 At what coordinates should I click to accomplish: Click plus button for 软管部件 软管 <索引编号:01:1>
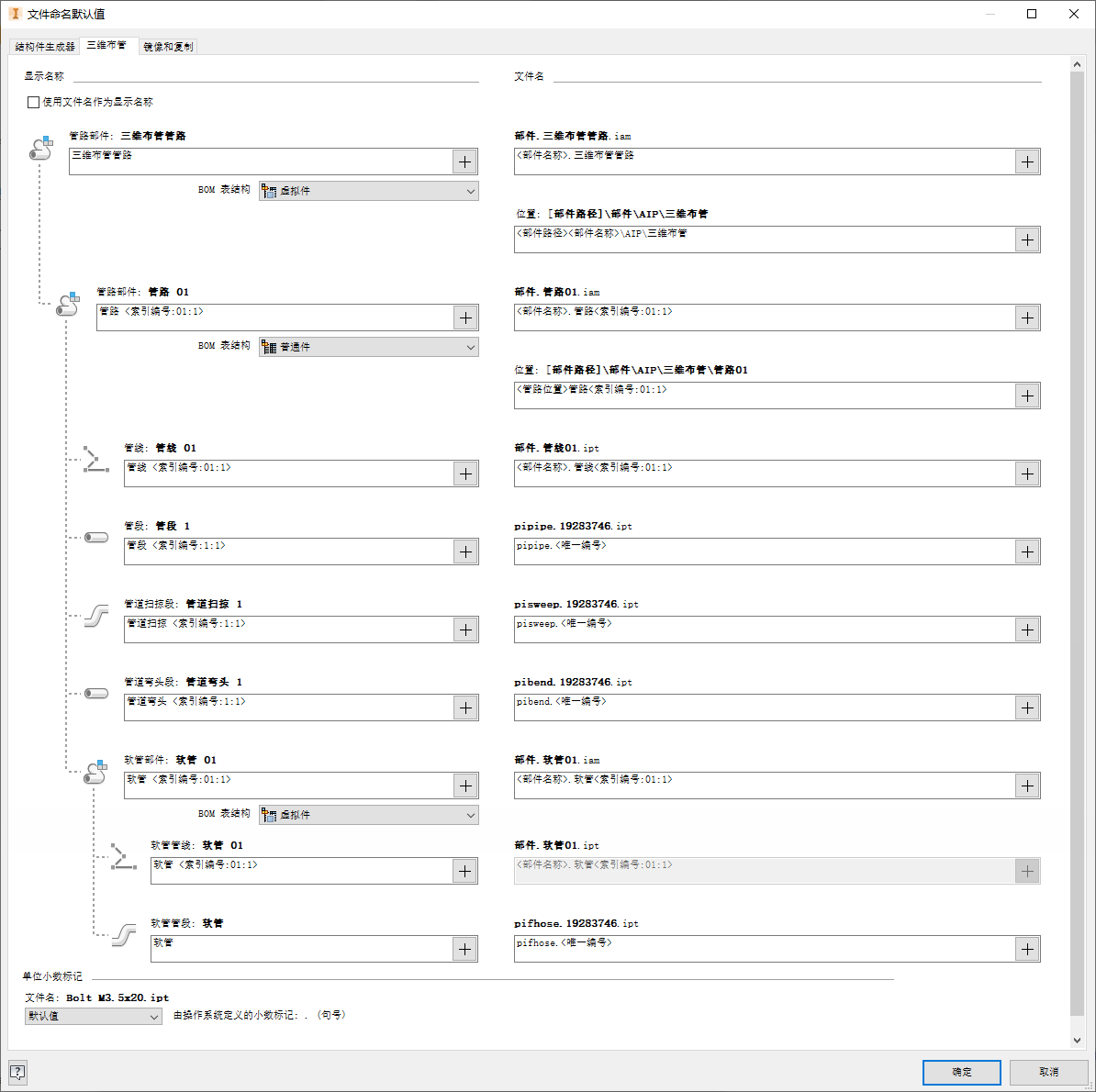464,786
